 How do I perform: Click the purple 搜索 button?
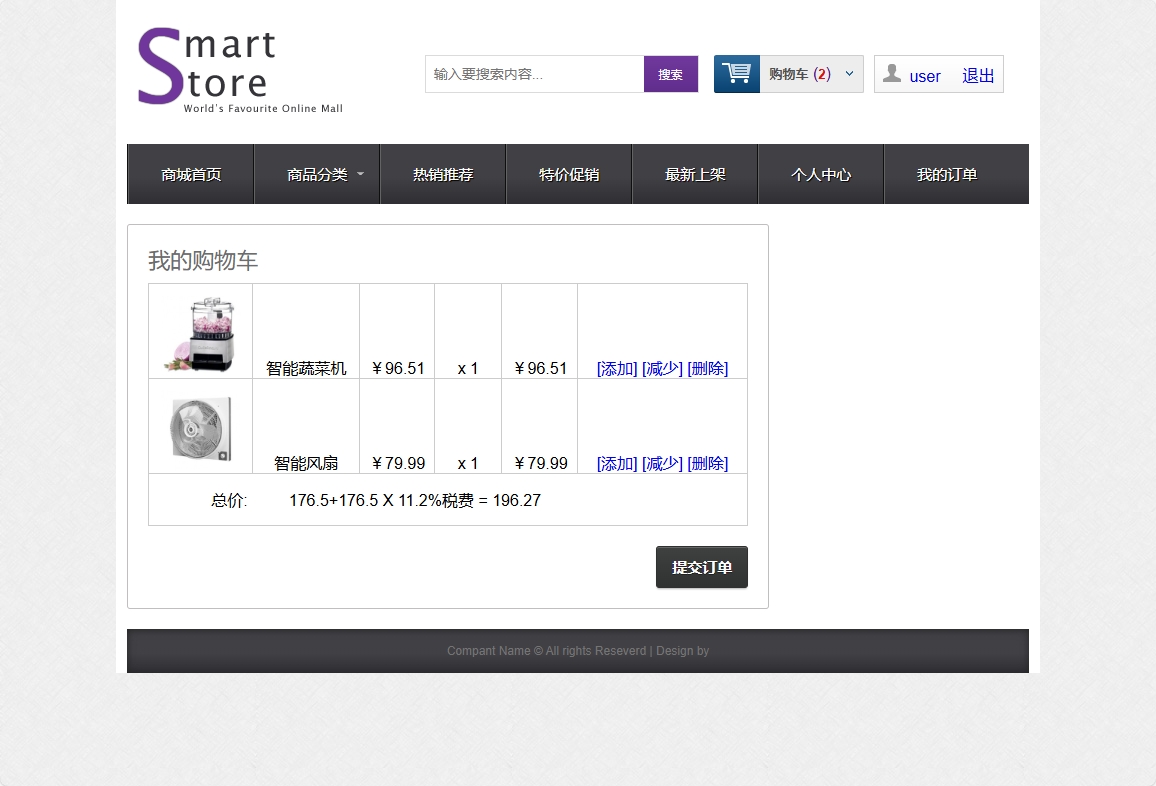pos(670,75)
